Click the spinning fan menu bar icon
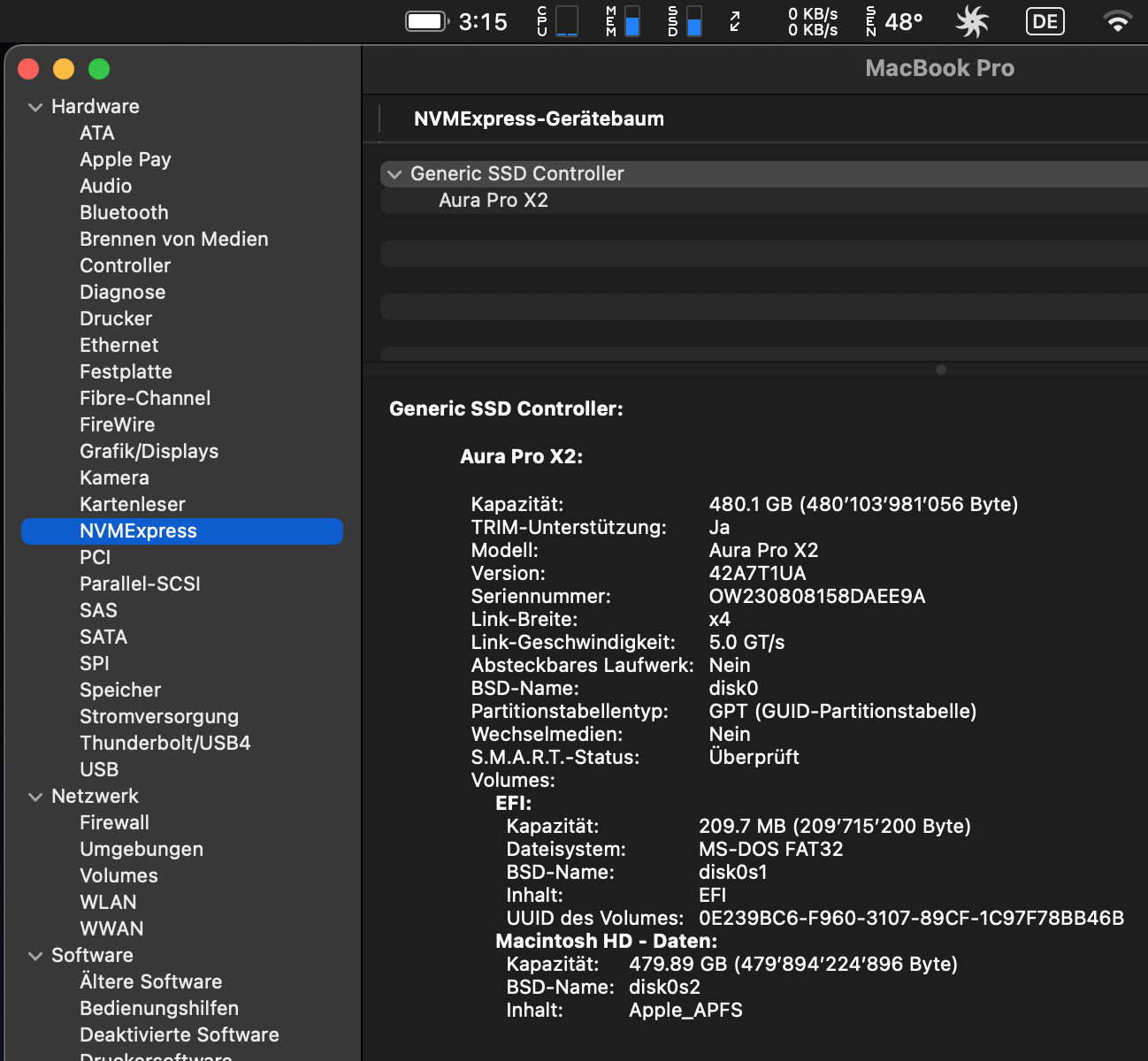This screenshot has height=1061, width=1148. coord(972,21)
